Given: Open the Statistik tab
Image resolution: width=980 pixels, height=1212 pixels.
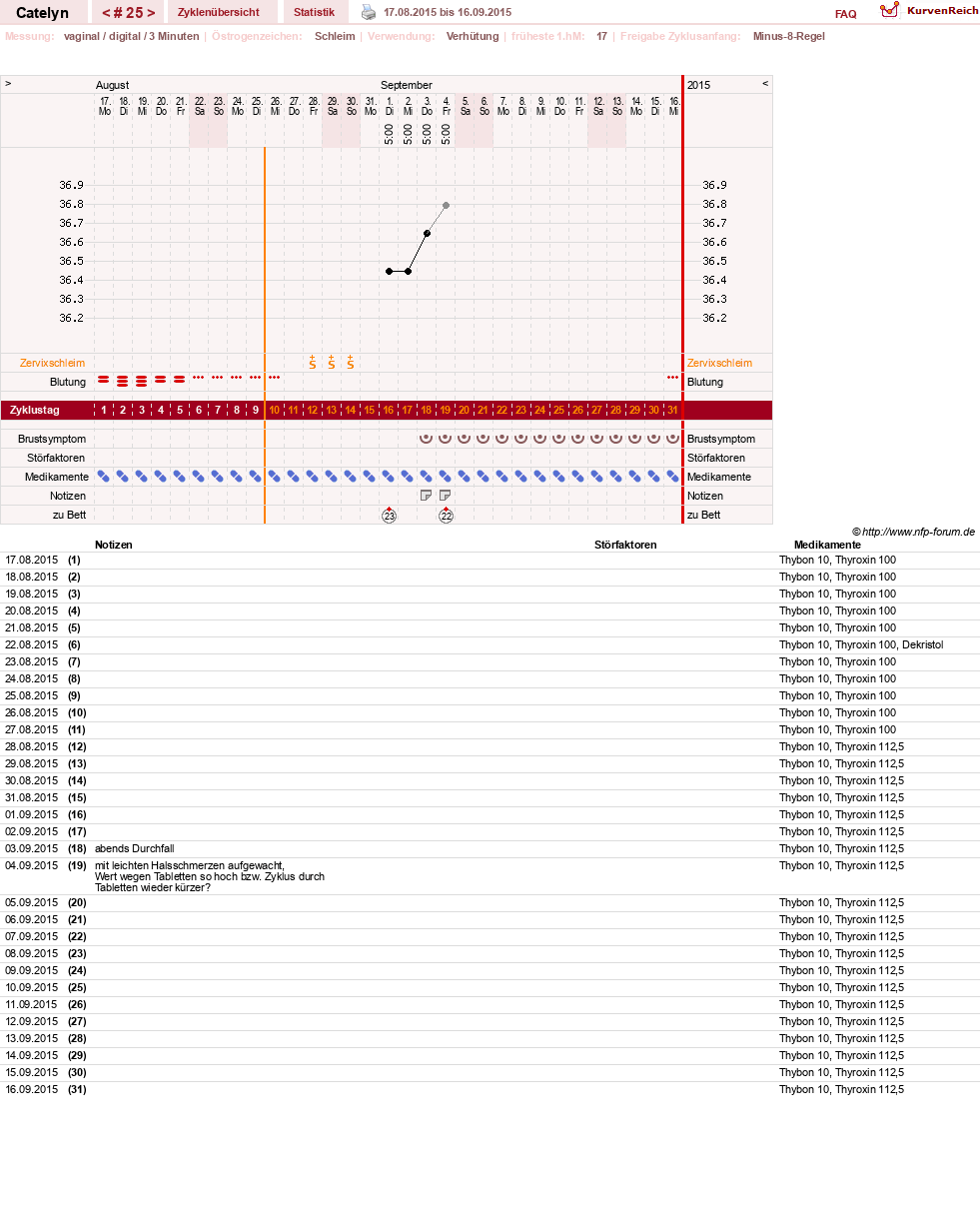Looking at the screenshot, I should click(314, 12).
